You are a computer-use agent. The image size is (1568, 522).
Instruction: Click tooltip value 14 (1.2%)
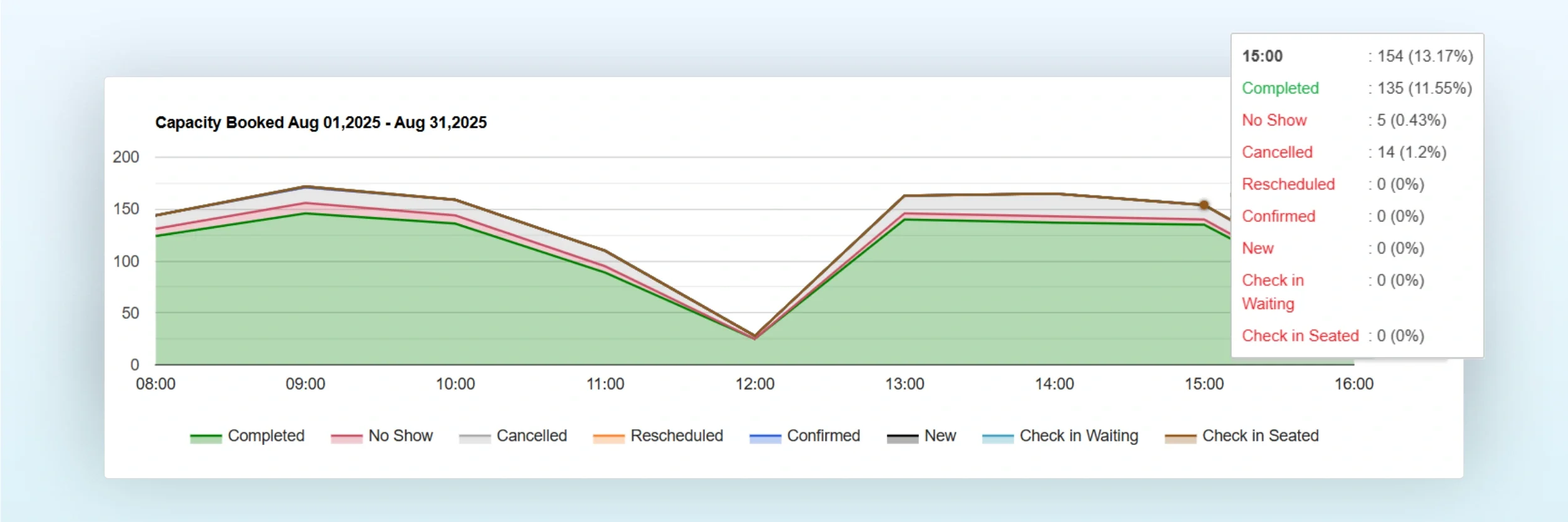(1412, 152)
